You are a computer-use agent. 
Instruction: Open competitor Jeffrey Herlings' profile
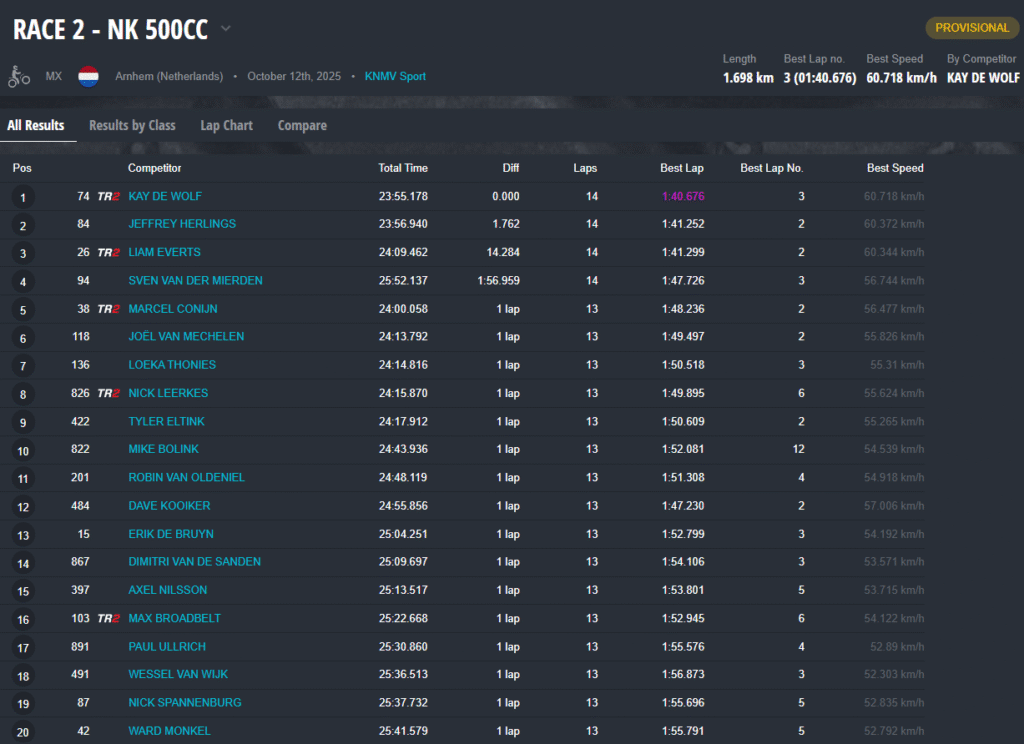point(182,224)
